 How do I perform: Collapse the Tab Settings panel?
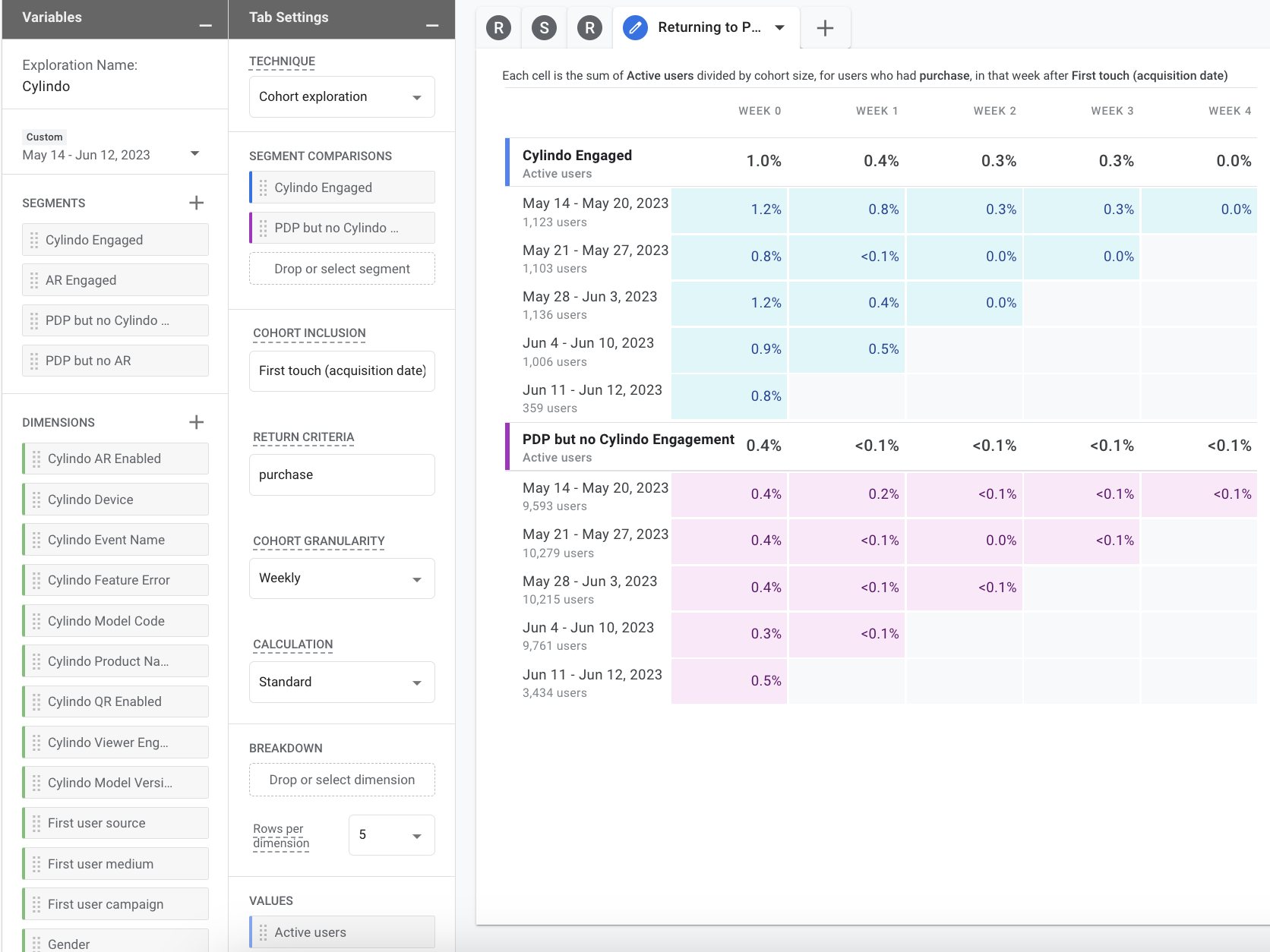432,25
